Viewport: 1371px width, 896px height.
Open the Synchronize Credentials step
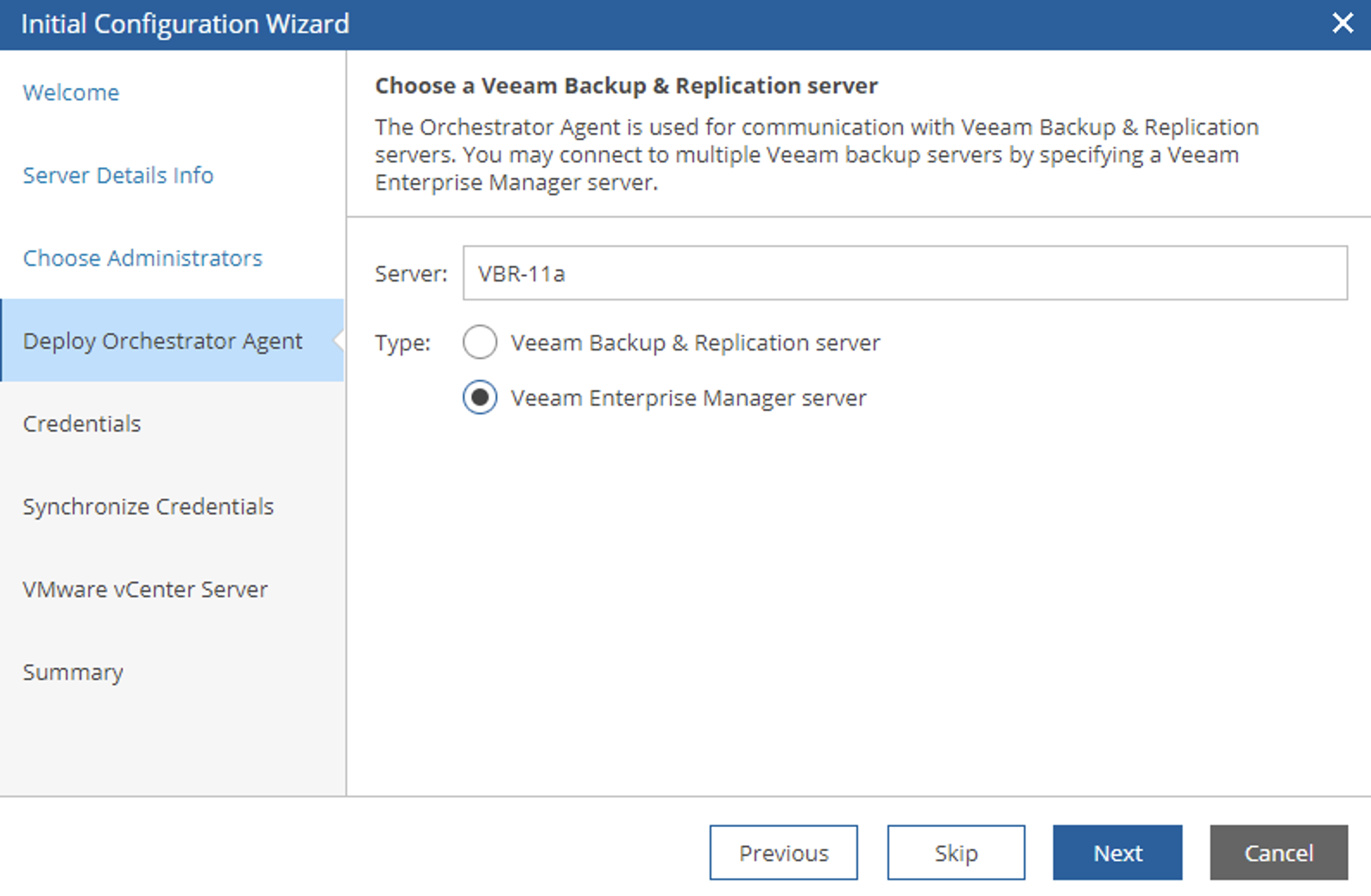(148, 507)
